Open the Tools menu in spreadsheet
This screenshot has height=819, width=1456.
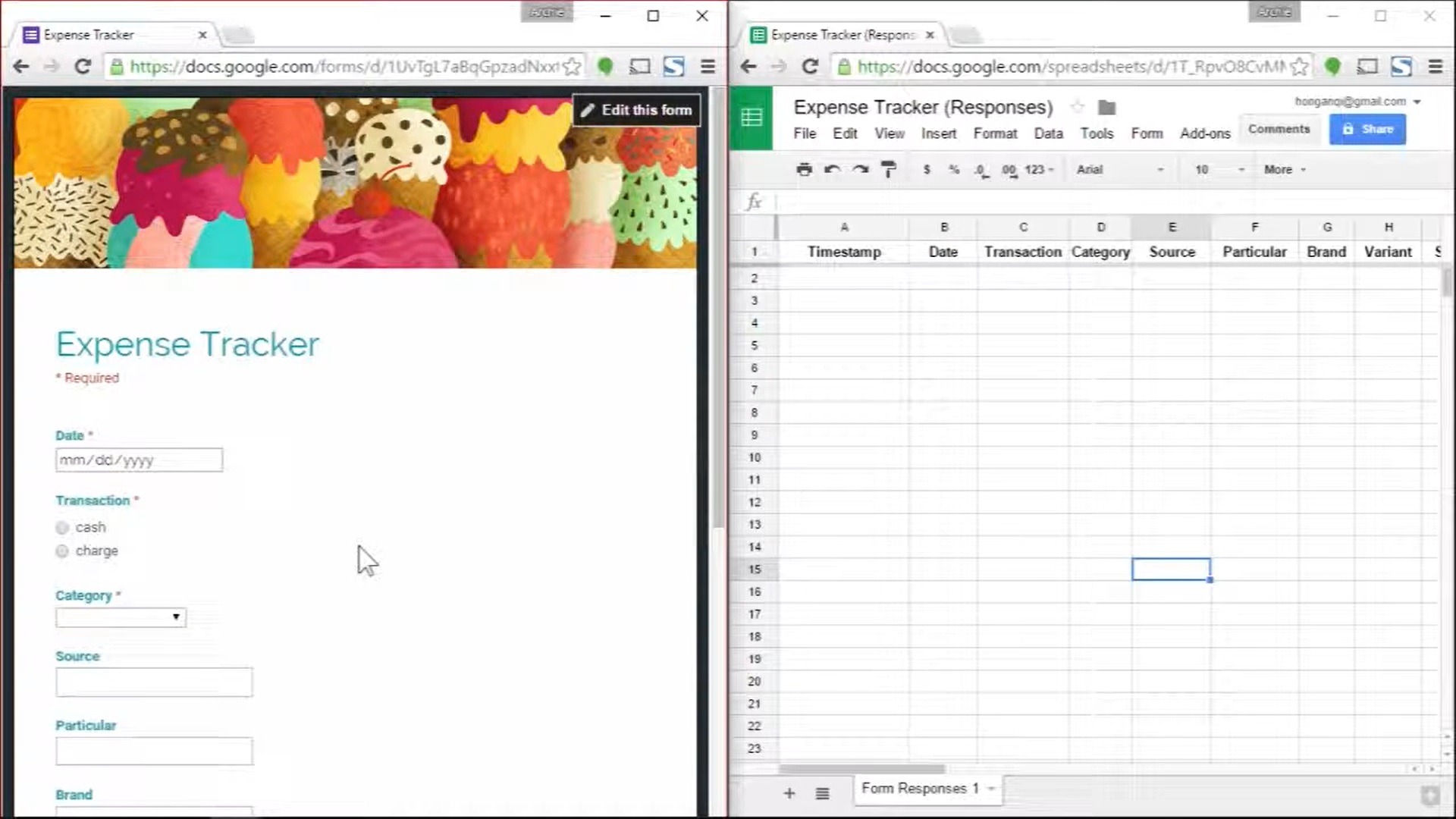point(1097,133)
